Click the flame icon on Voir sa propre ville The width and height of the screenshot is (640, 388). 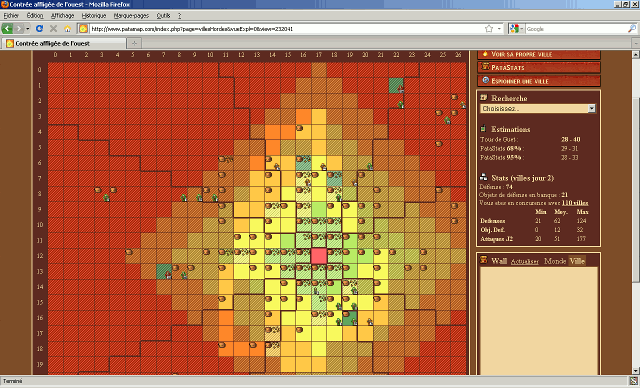pos(485,53)
